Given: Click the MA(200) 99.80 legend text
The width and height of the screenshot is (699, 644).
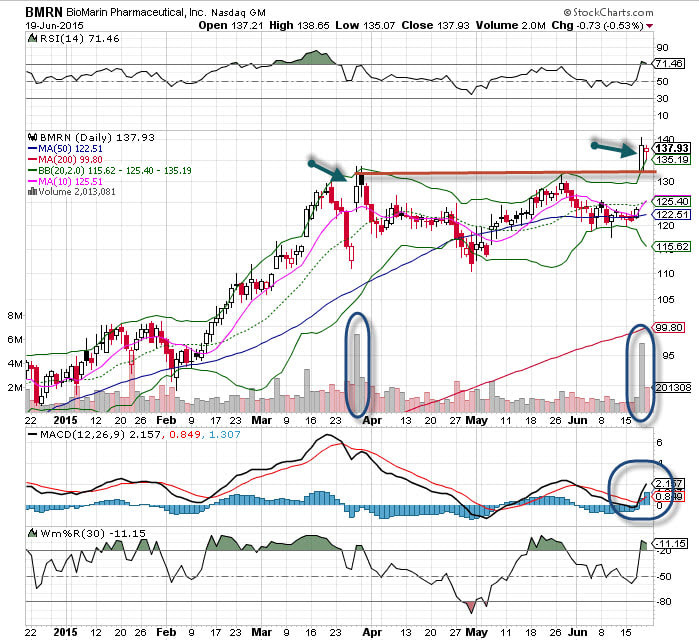Looking at the screenshot, I should [70, 160].
